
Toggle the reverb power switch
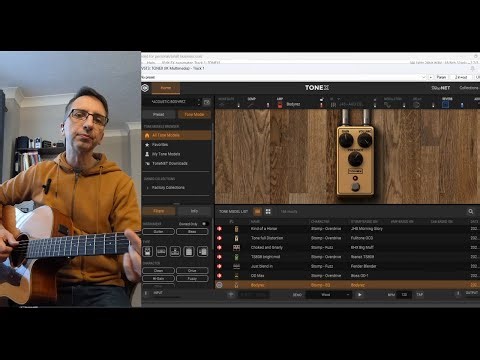[462, 105]
